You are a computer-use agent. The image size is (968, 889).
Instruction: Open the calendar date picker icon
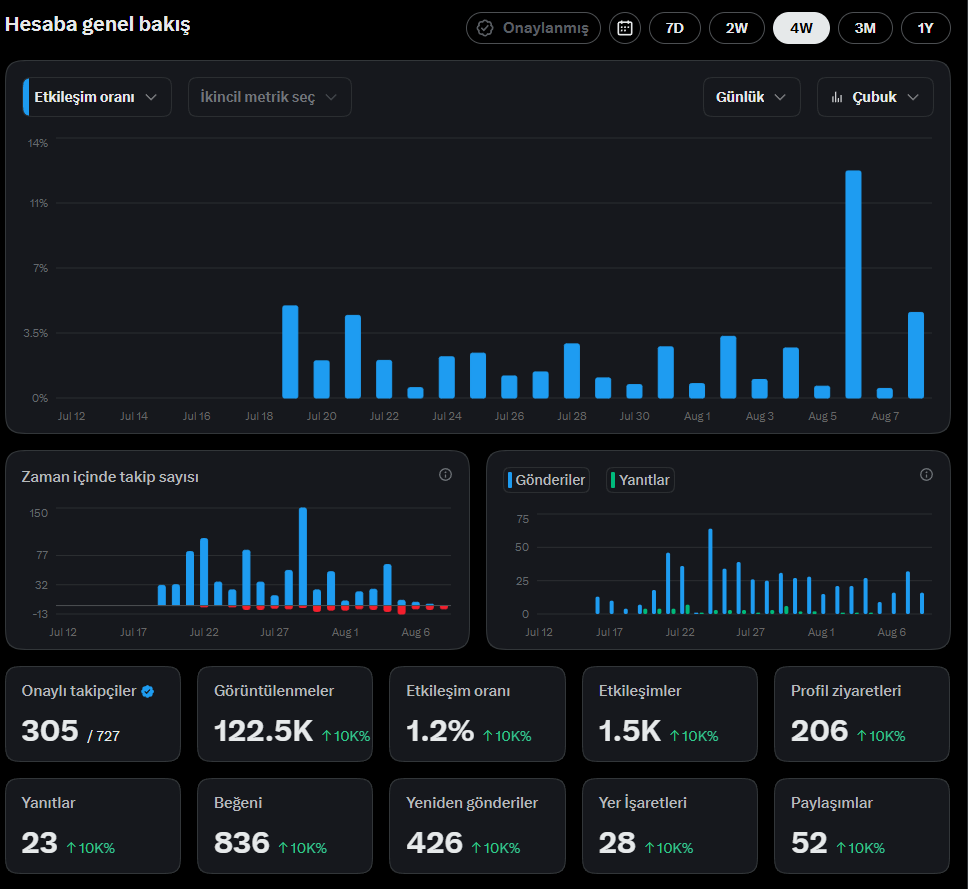click(x=625, y=28)
